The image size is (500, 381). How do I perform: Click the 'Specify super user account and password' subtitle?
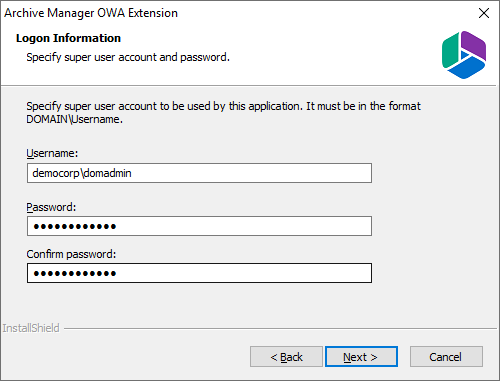[x=128, y=57]
